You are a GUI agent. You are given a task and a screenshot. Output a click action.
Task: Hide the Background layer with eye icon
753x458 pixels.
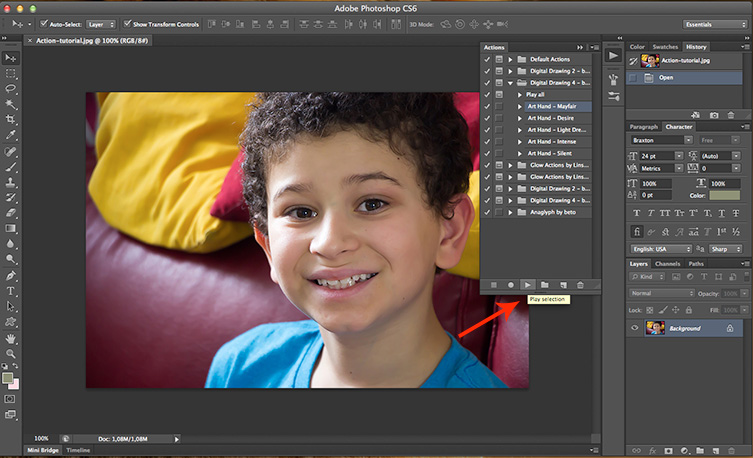[635, 328]
